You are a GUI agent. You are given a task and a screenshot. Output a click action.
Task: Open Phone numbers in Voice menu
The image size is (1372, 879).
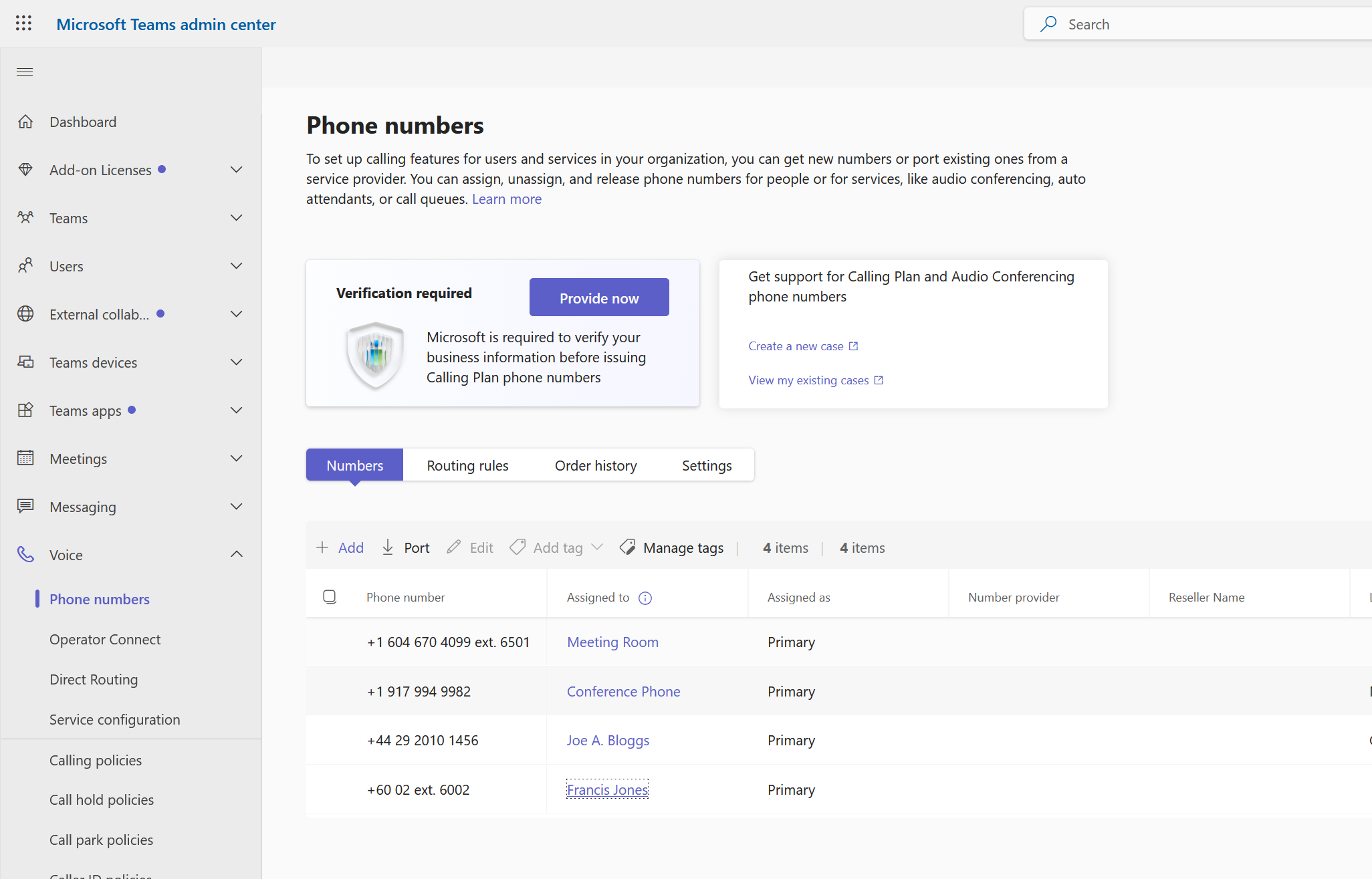(x=100, y=599)
